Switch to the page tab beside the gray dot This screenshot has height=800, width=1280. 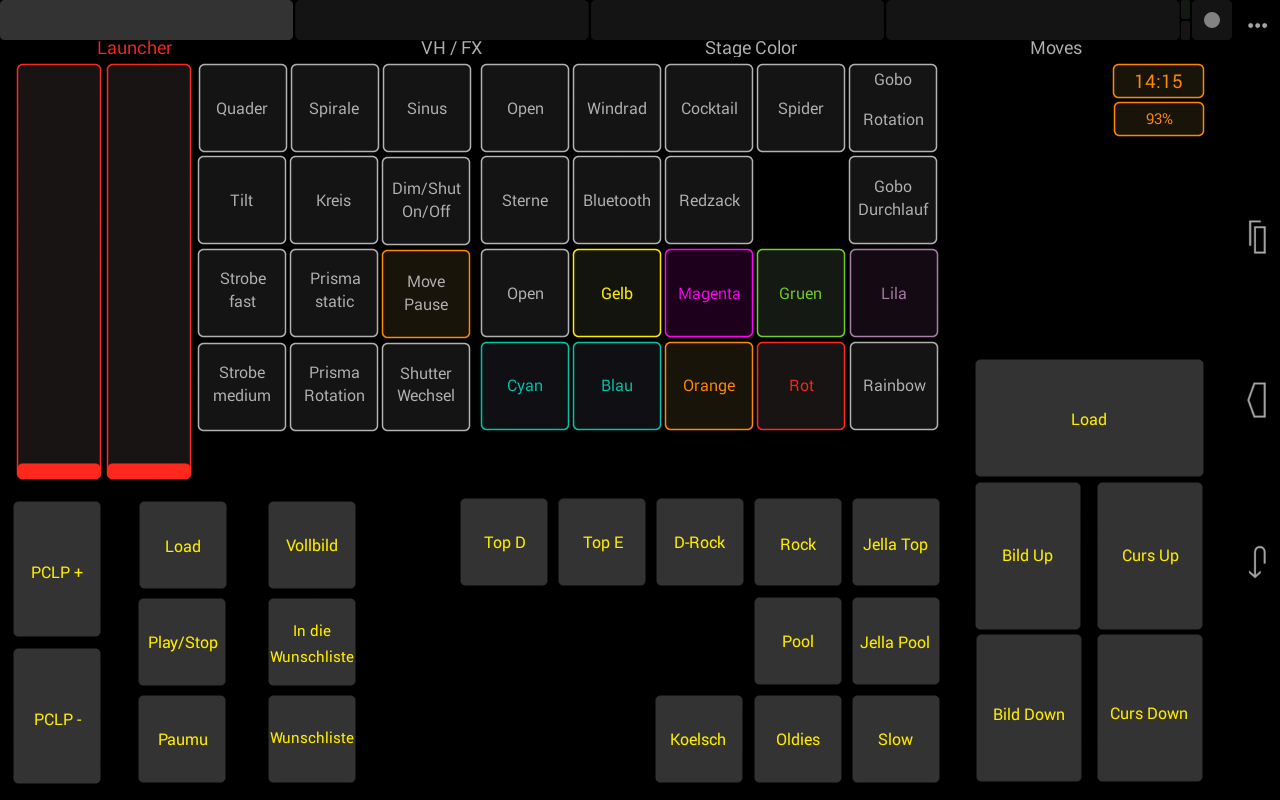point(1031,20)
